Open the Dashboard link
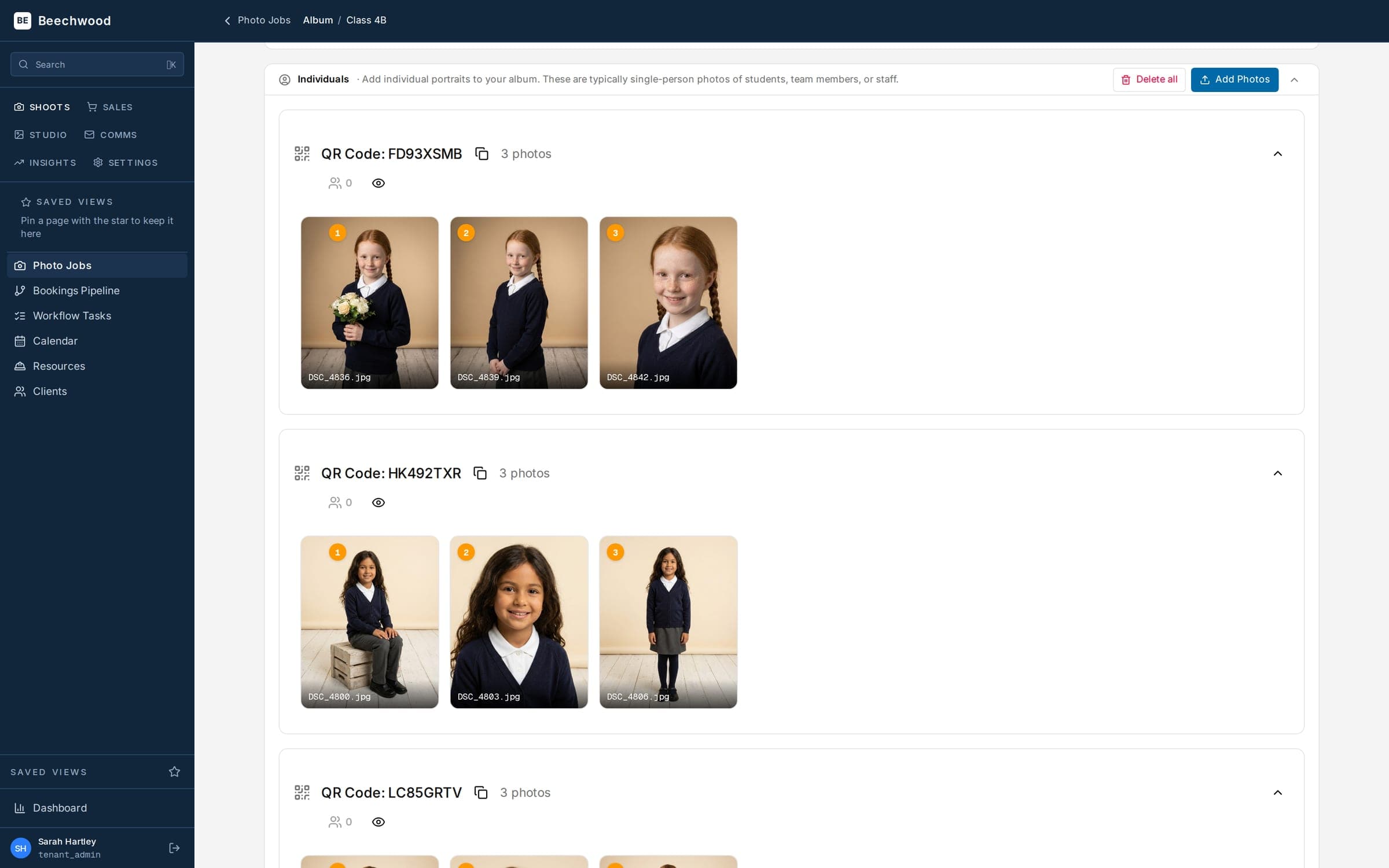1389x868 pixels. [x=97, y=808]
